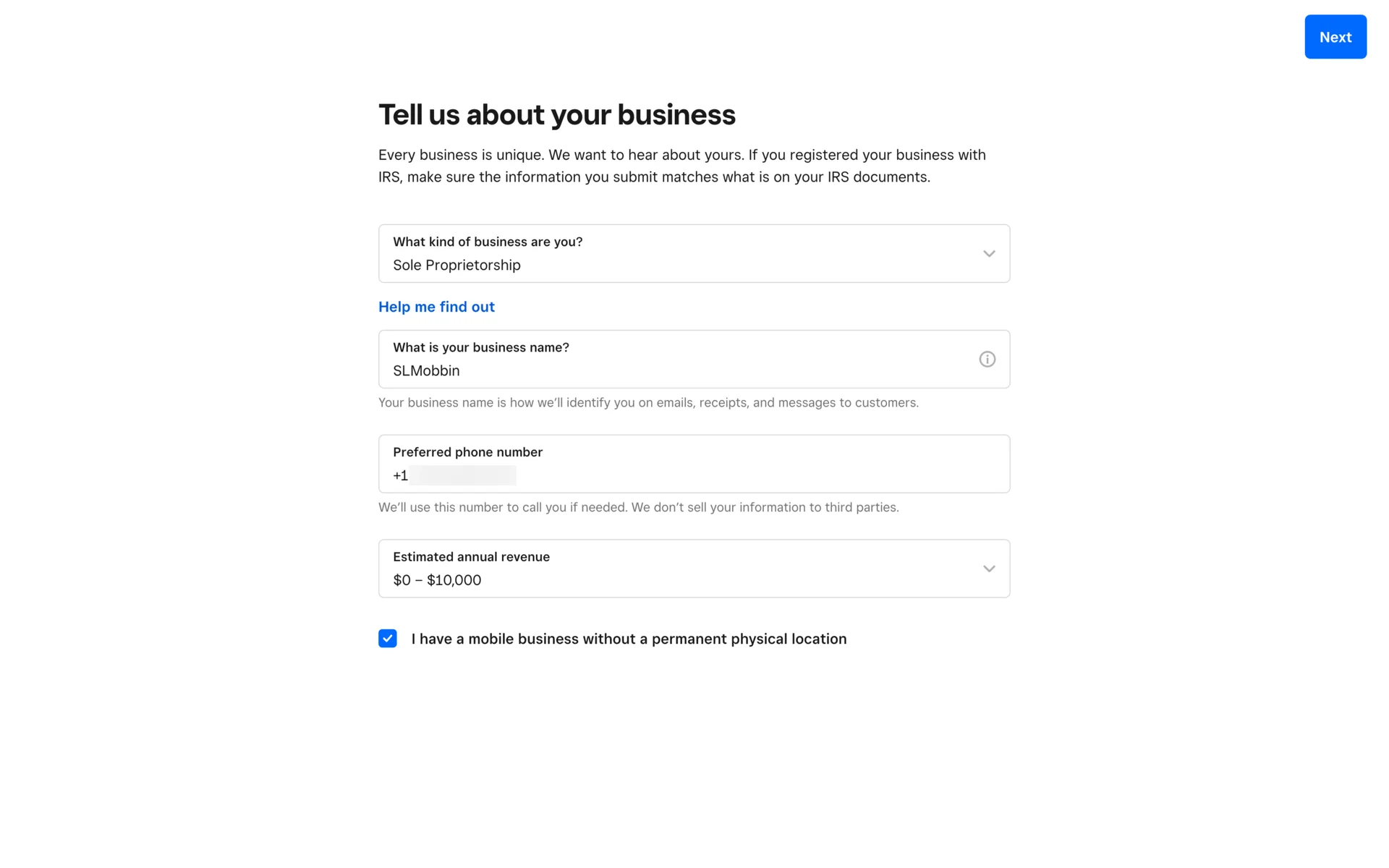Click the +1 country code prefix
Image resolution: width=1389 pixels, height=868 pixels.
pos(400,475)
